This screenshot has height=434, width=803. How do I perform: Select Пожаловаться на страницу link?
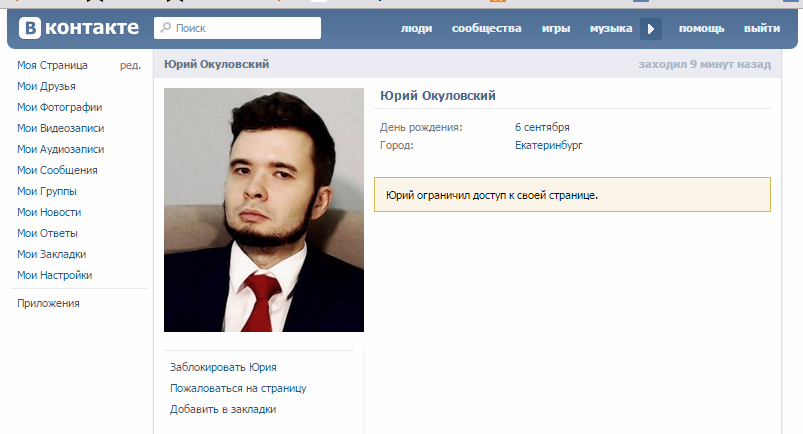(x=238, y=388)
